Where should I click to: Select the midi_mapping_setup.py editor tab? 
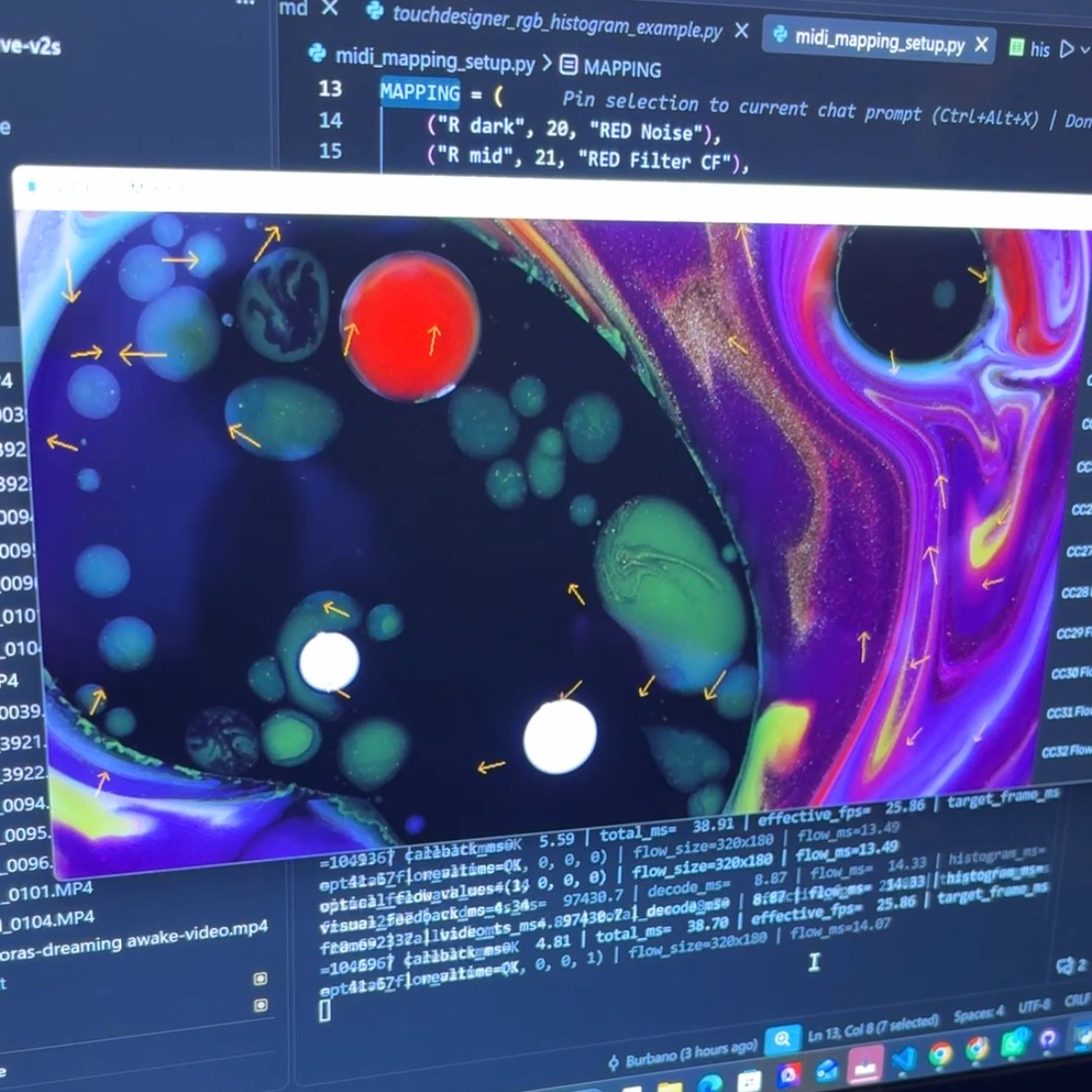click(879, 41)
